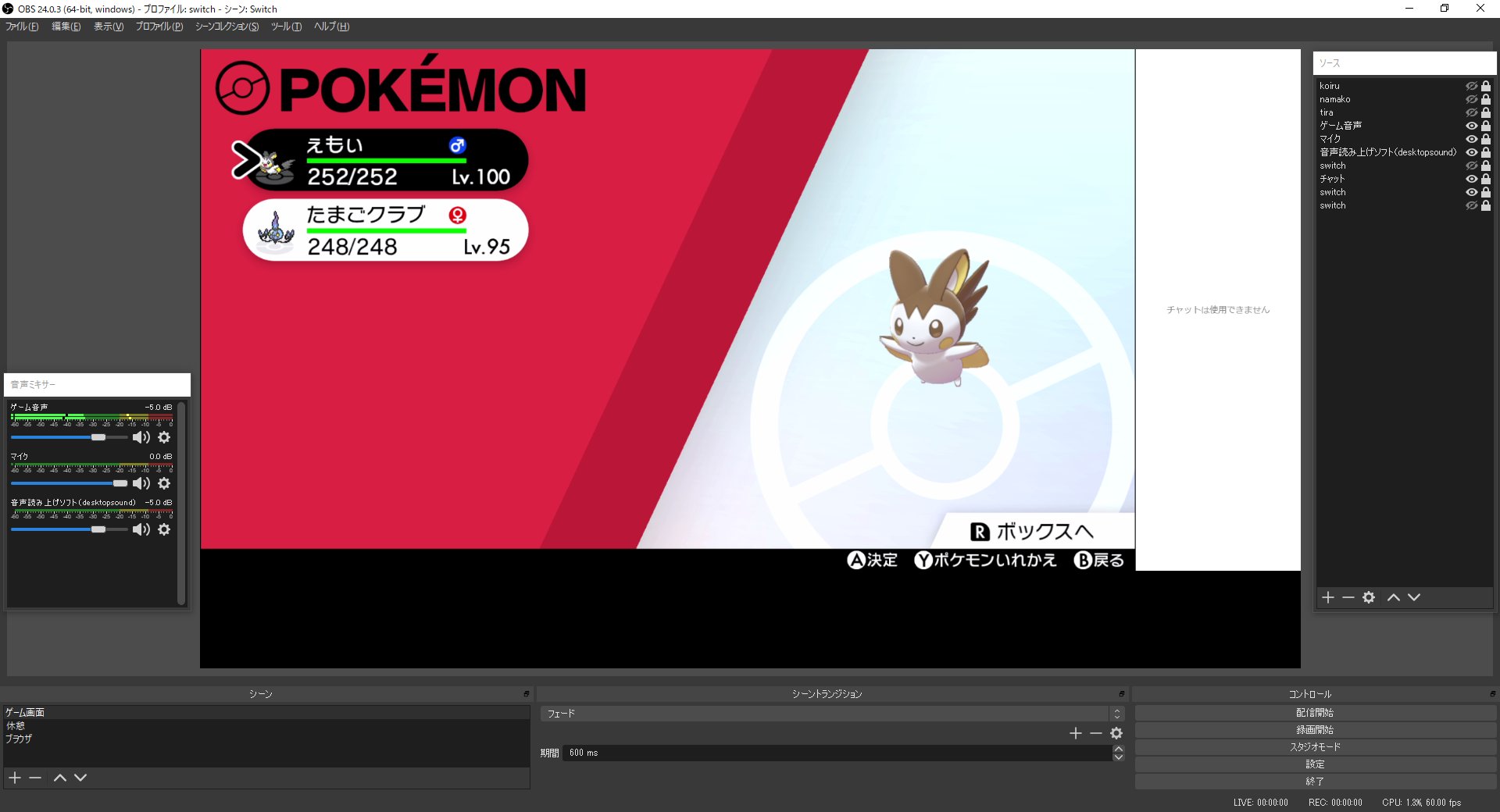Click the 録画開始 button
The width and height of the screenshot is (1500, 812).
pos(1315,730)
